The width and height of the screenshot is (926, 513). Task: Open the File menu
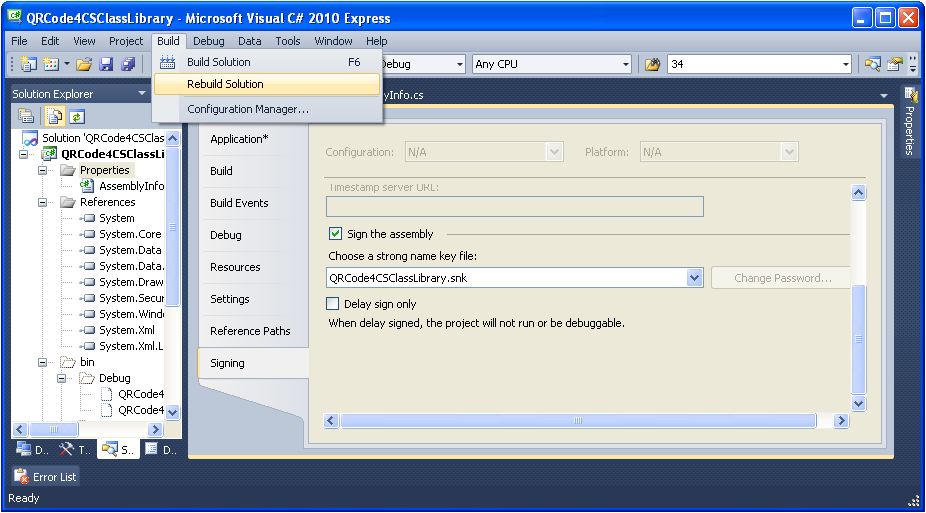[19, 41]
